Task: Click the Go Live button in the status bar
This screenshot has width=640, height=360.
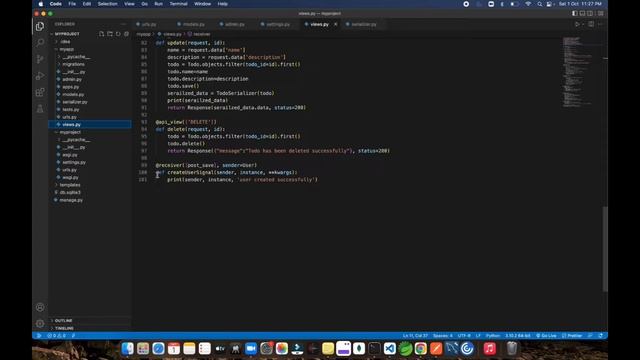Action: pyautogui.click(x=546, y=336)
